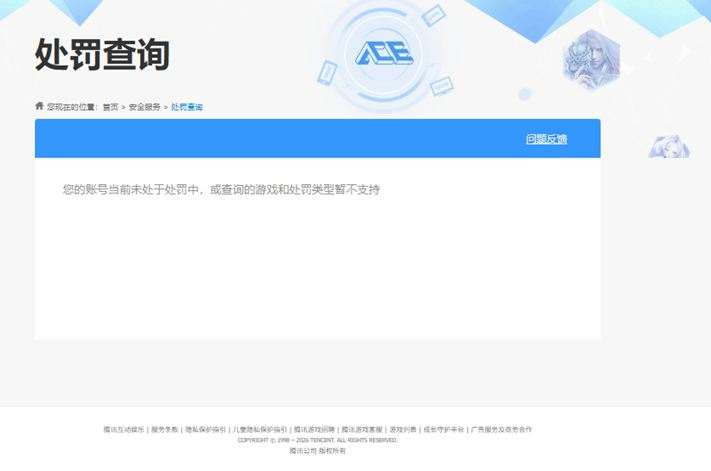711x471 pixels.
Task: Open 成长守护平台 footer link
Action: pos(443,429)
